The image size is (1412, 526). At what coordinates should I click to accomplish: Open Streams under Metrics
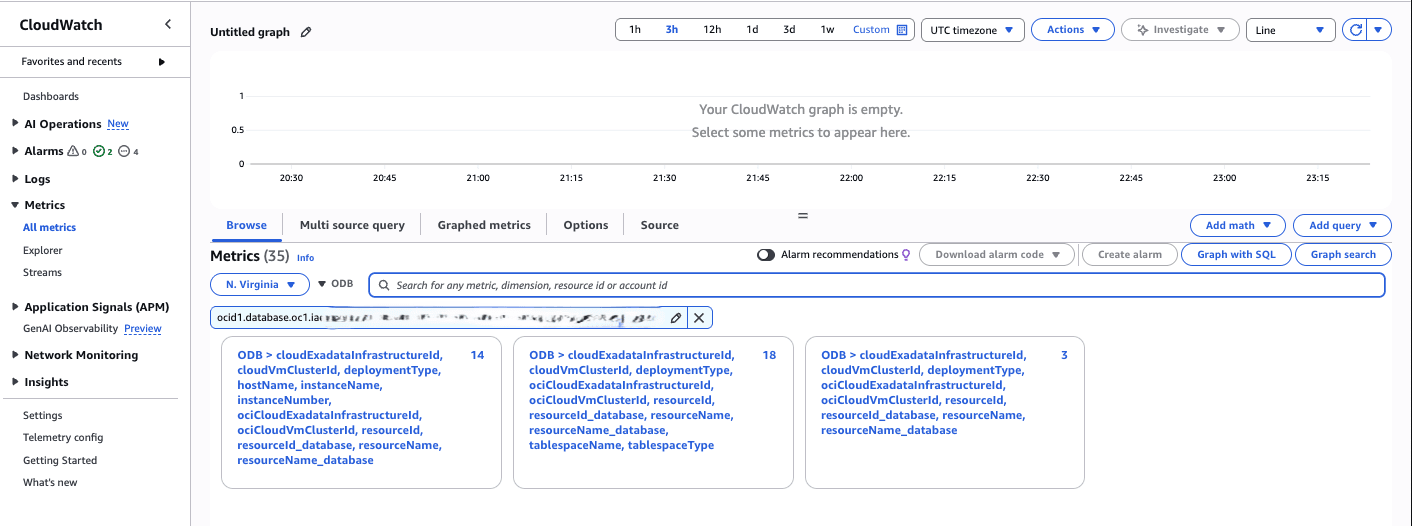tap(42, 273)
